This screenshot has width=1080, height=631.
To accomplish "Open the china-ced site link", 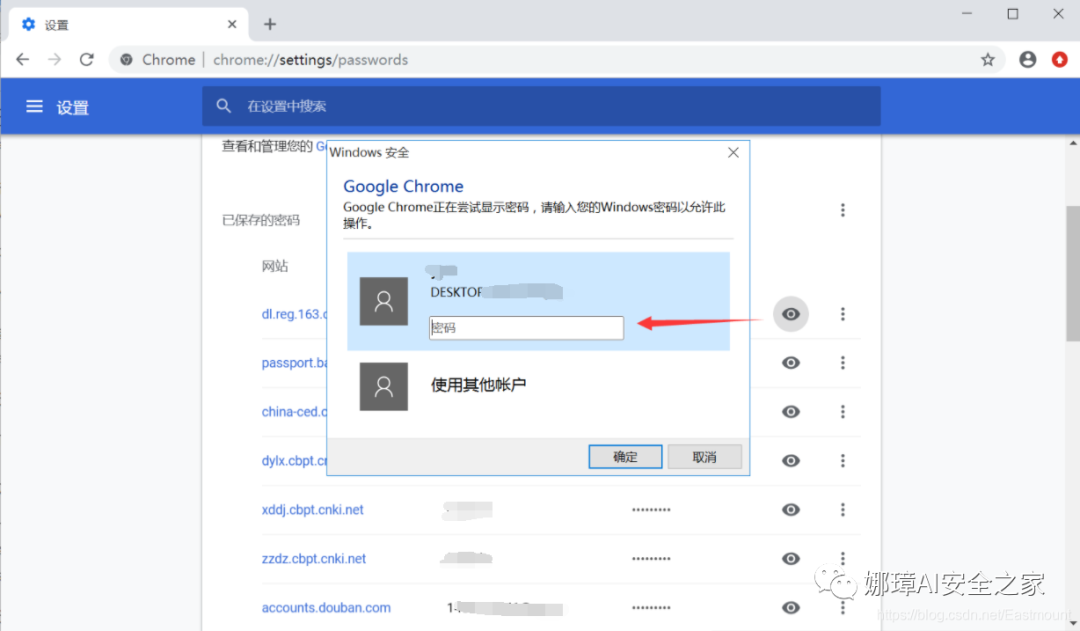I will point(294,412).
